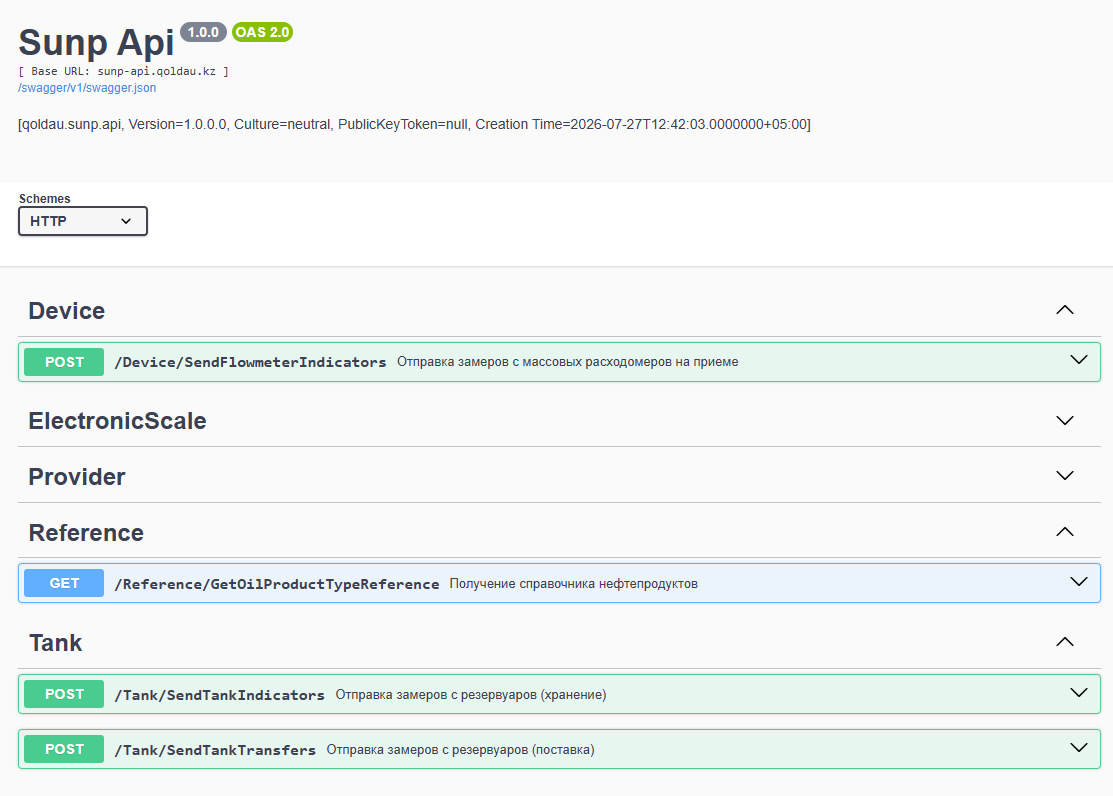Click the Provider section heading
This screenshot has width=1113, height=796.
77,476
